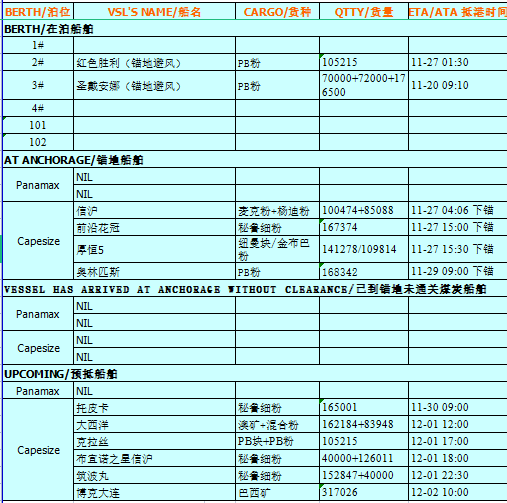
Task: Click the quantity cell 317026
Action: [x=364, y=492]
